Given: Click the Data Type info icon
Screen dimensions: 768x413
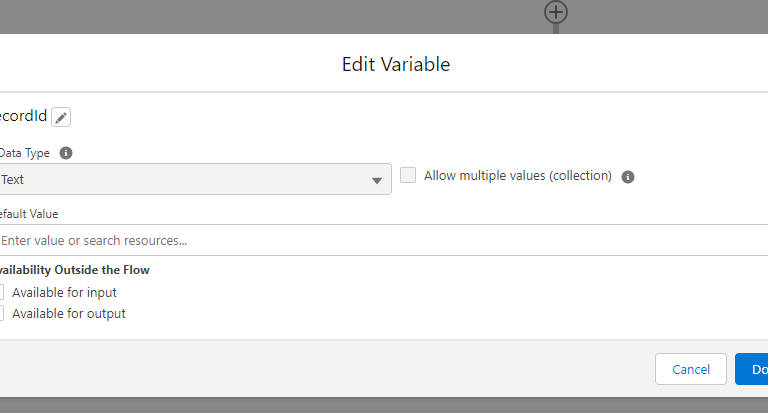Looking at the screenshot, I should point(66,153).
